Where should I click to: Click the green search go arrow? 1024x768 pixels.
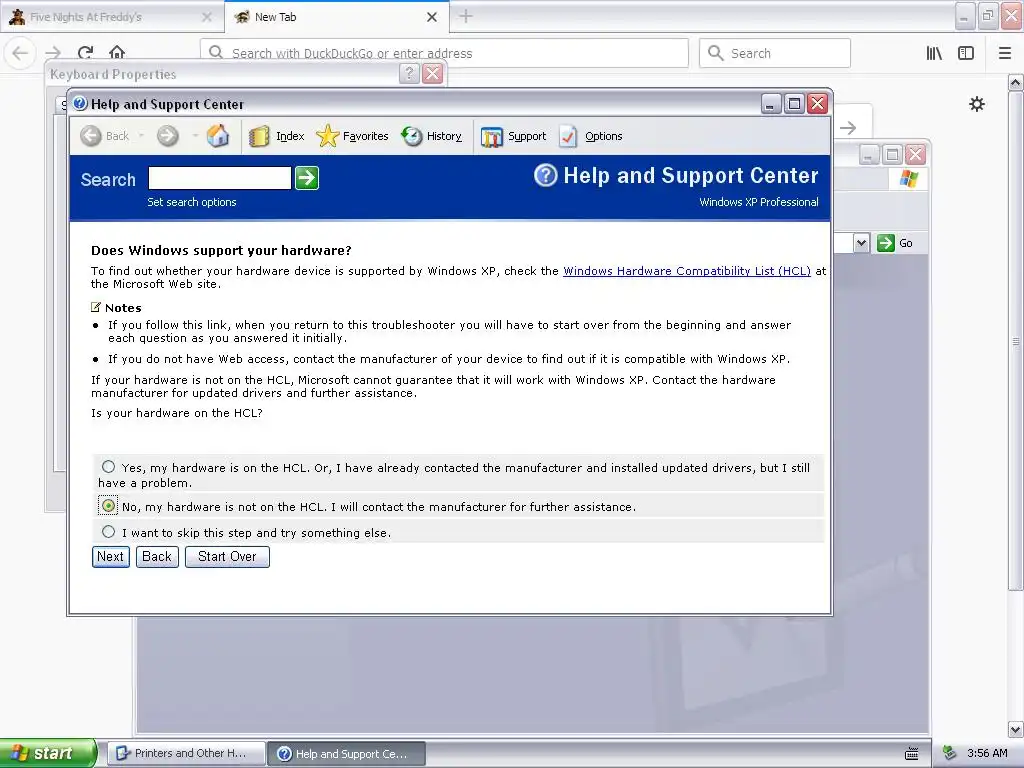coord(307,178)
